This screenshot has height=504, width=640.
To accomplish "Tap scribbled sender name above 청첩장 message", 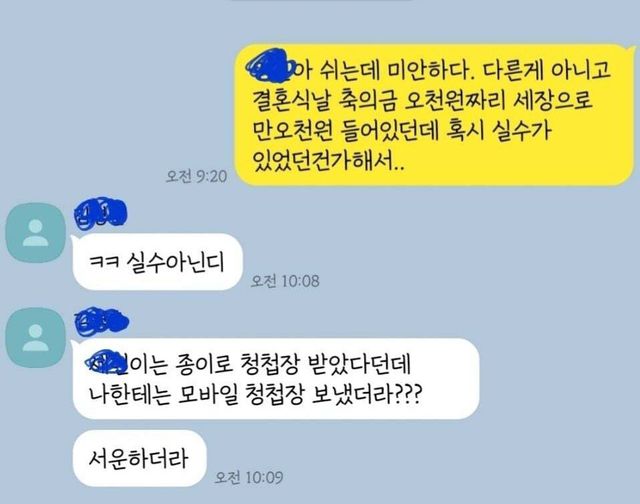I will point(102,322).
